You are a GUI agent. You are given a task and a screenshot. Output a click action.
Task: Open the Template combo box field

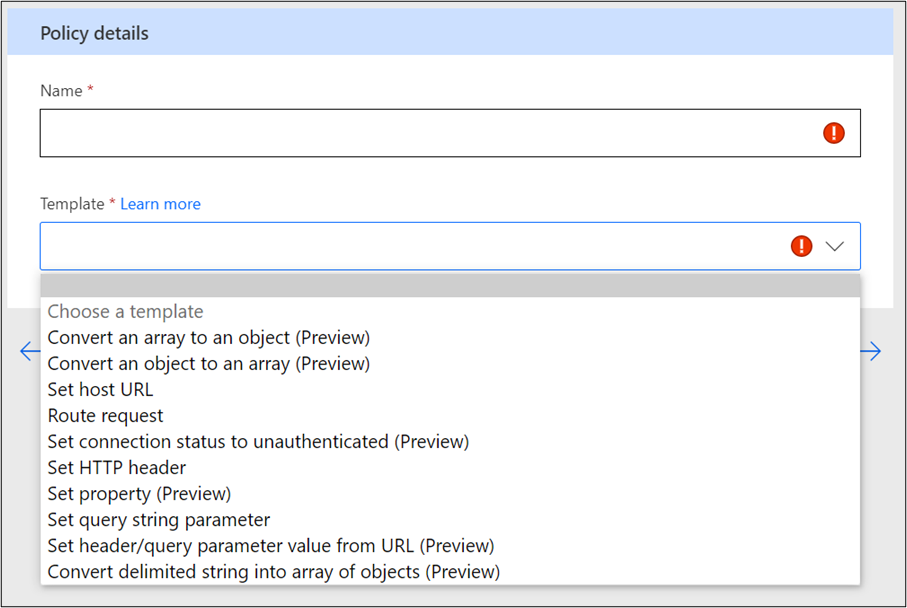[x=450, y=246]
